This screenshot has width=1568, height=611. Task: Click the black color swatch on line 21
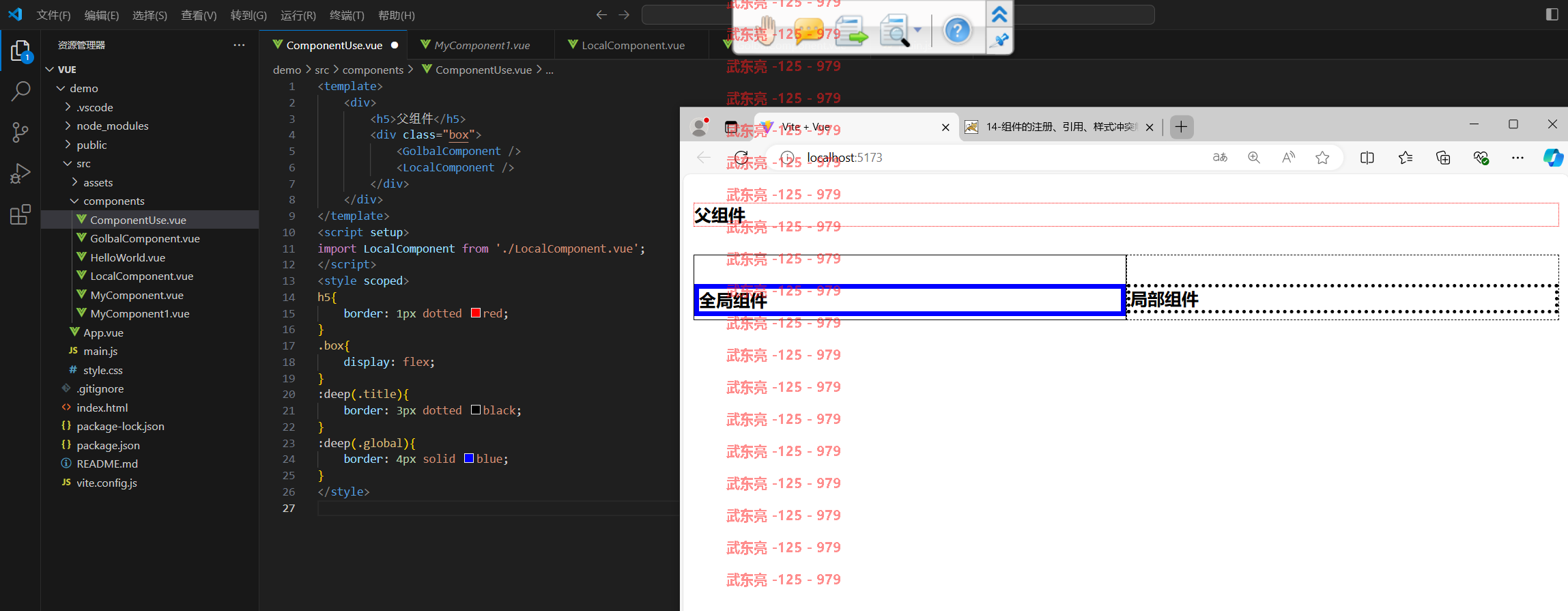point(476,410)
